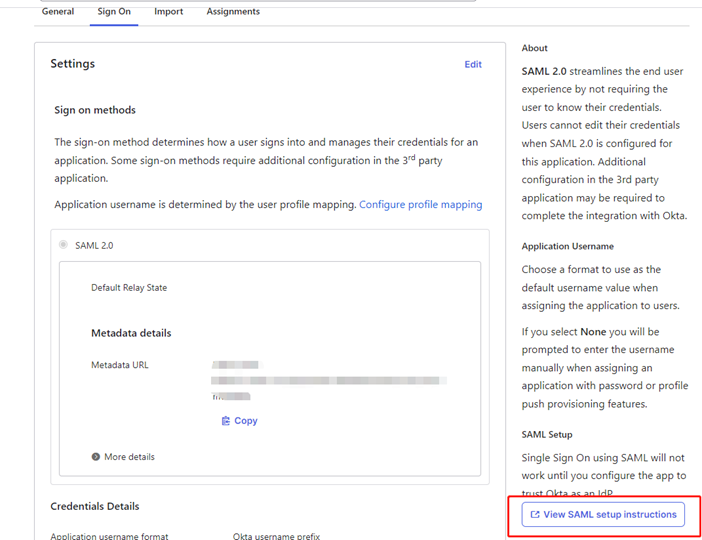Select the SAML 2.0 radio button
Image resolution: width=702 pixels, height=540 pixels.
63,244
